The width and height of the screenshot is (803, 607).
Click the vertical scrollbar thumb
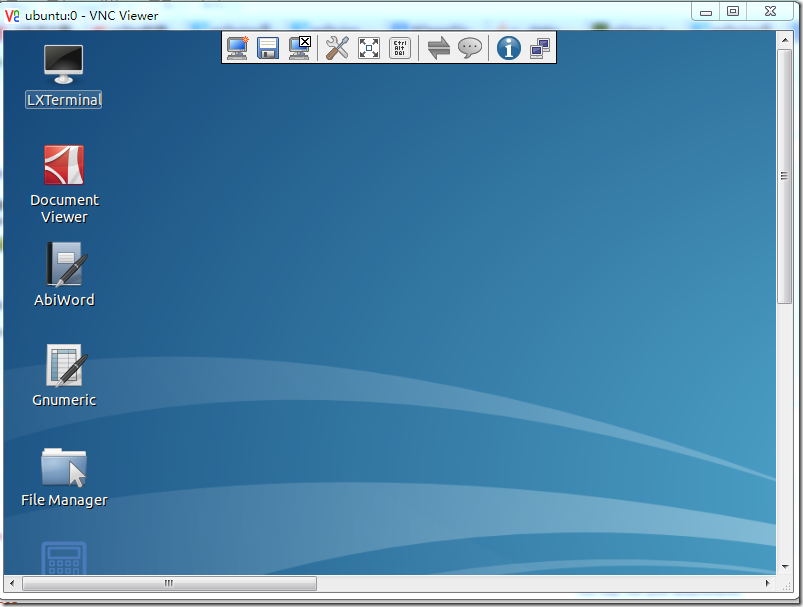pos(785,176)
